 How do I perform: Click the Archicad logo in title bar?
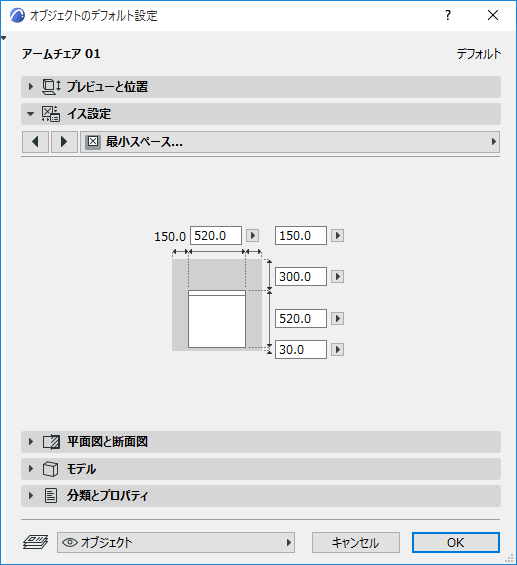17,15
